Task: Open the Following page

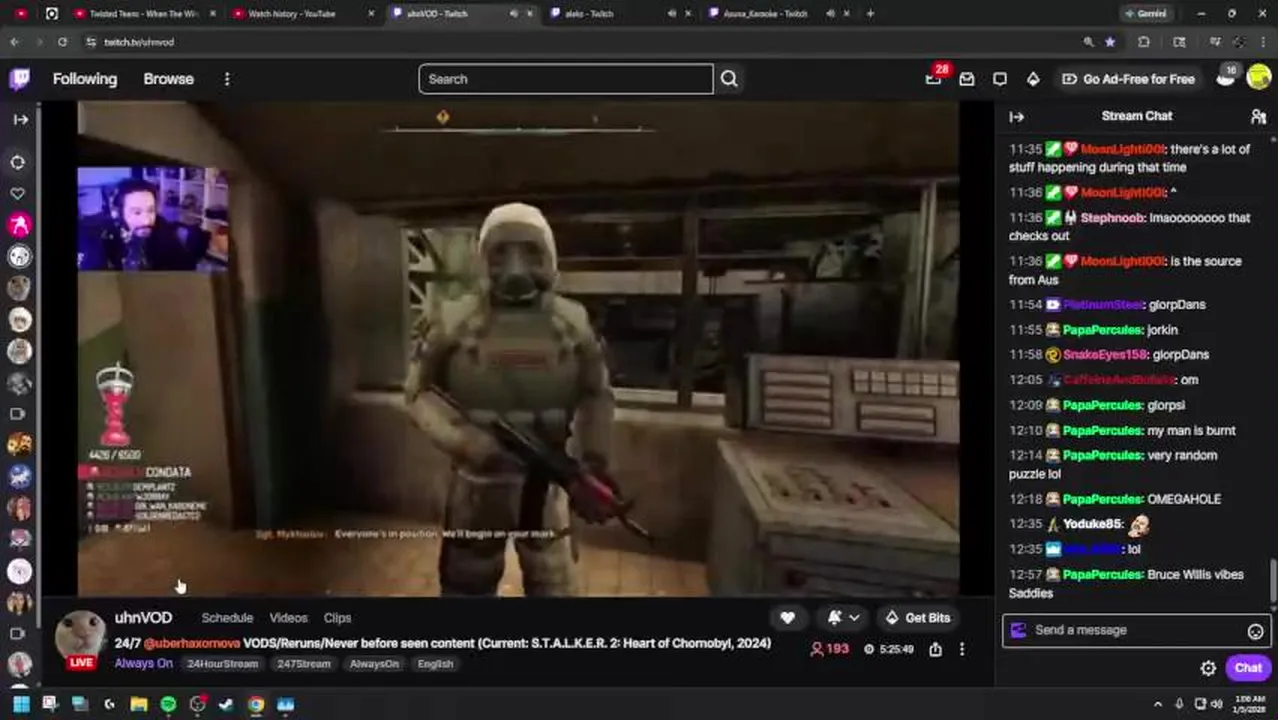Action: [85, 79]
